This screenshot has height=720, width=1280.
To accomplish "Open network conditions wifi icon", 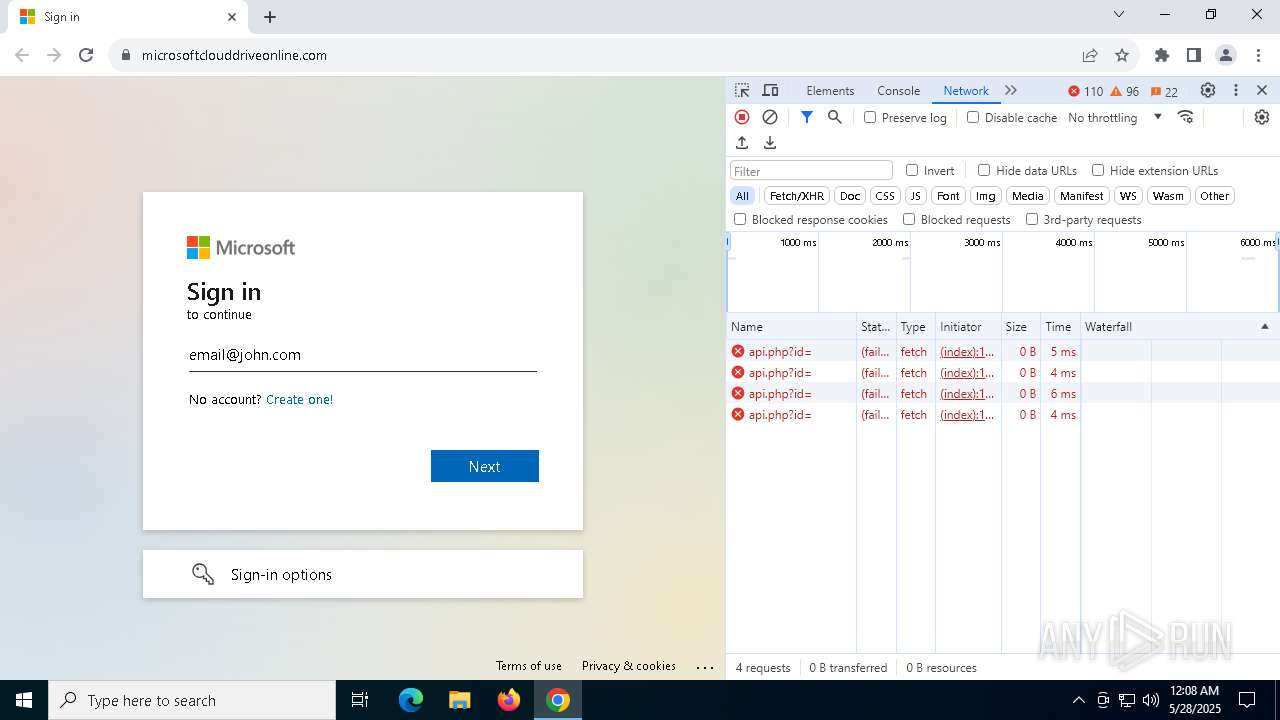I will (1186, 117).
